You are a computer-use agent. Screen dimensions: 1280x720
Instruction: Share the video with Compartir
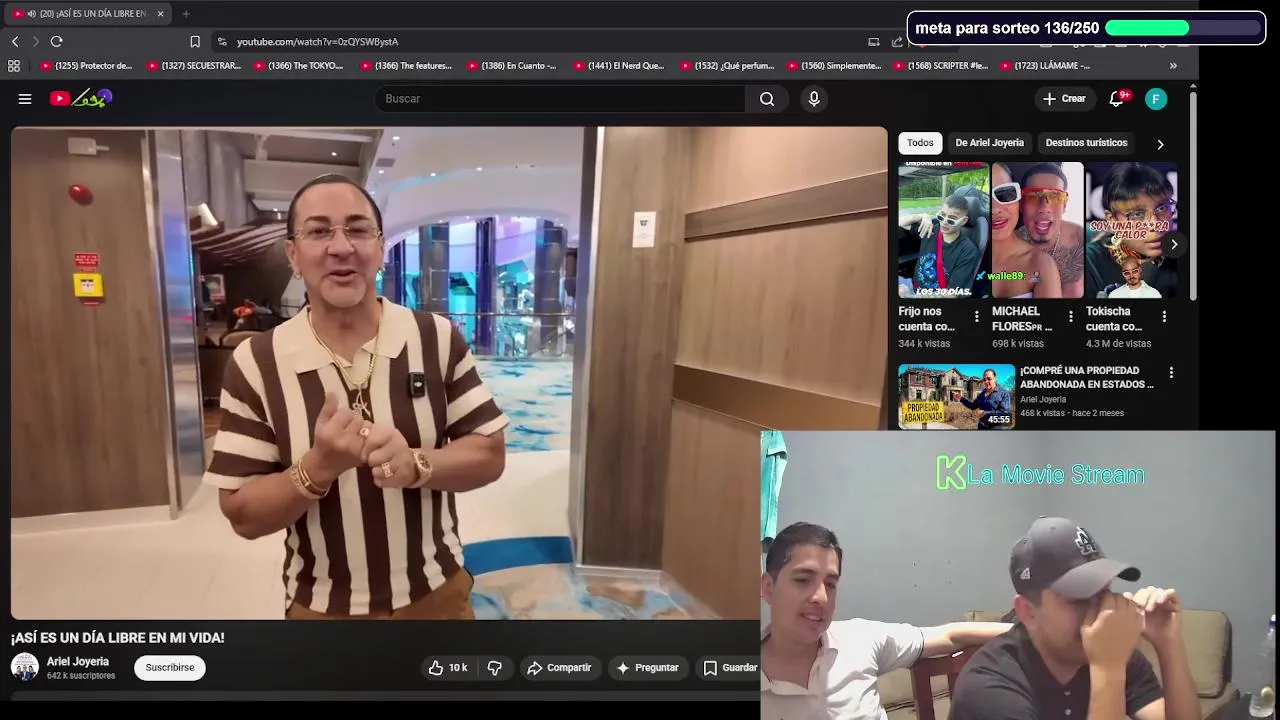[x=559, y=667]
